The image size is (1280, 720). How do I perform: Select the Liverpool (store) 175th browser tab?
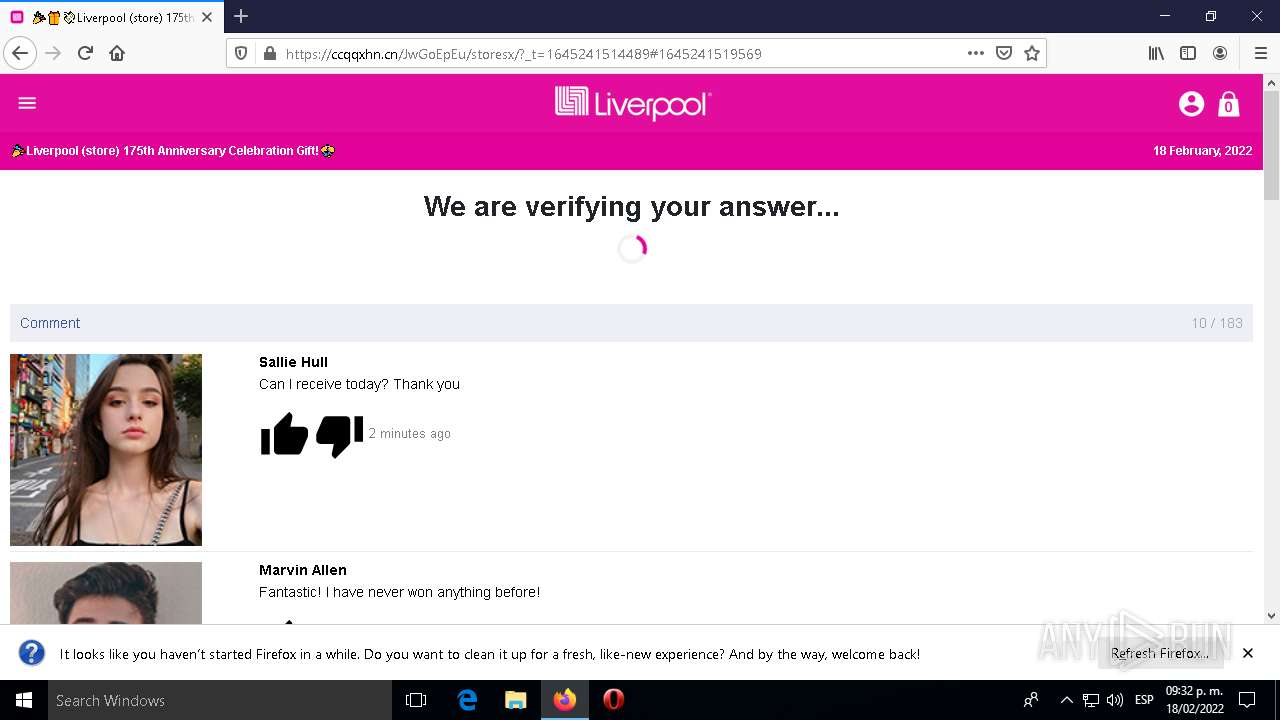[x=112, y=17]
